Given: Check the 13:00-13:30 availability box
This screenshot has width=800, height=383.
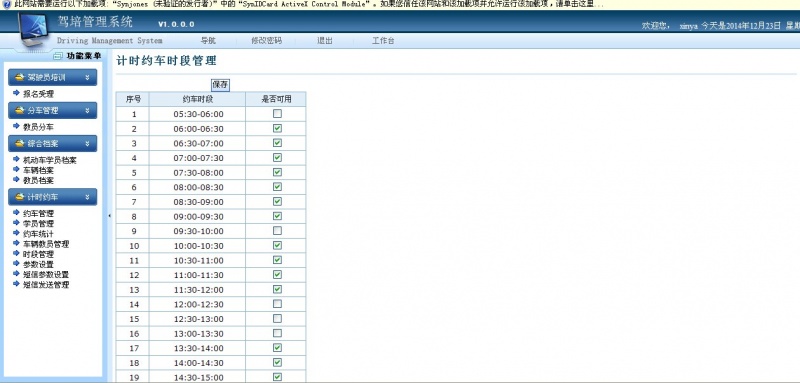Looking at the screenshot, I should pos(277,333).
